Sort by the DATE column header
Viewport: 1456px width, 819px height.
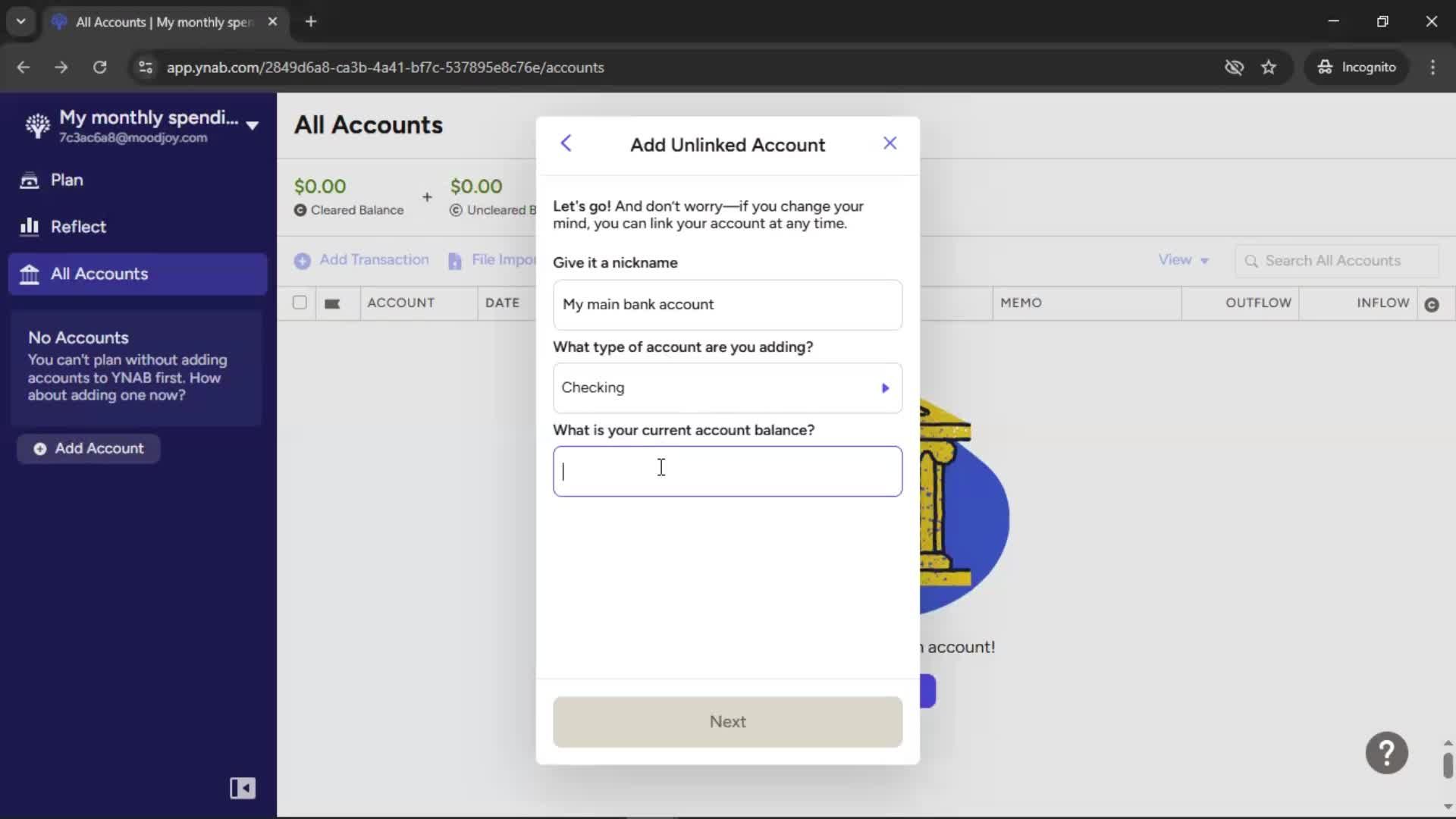(502, 303)
